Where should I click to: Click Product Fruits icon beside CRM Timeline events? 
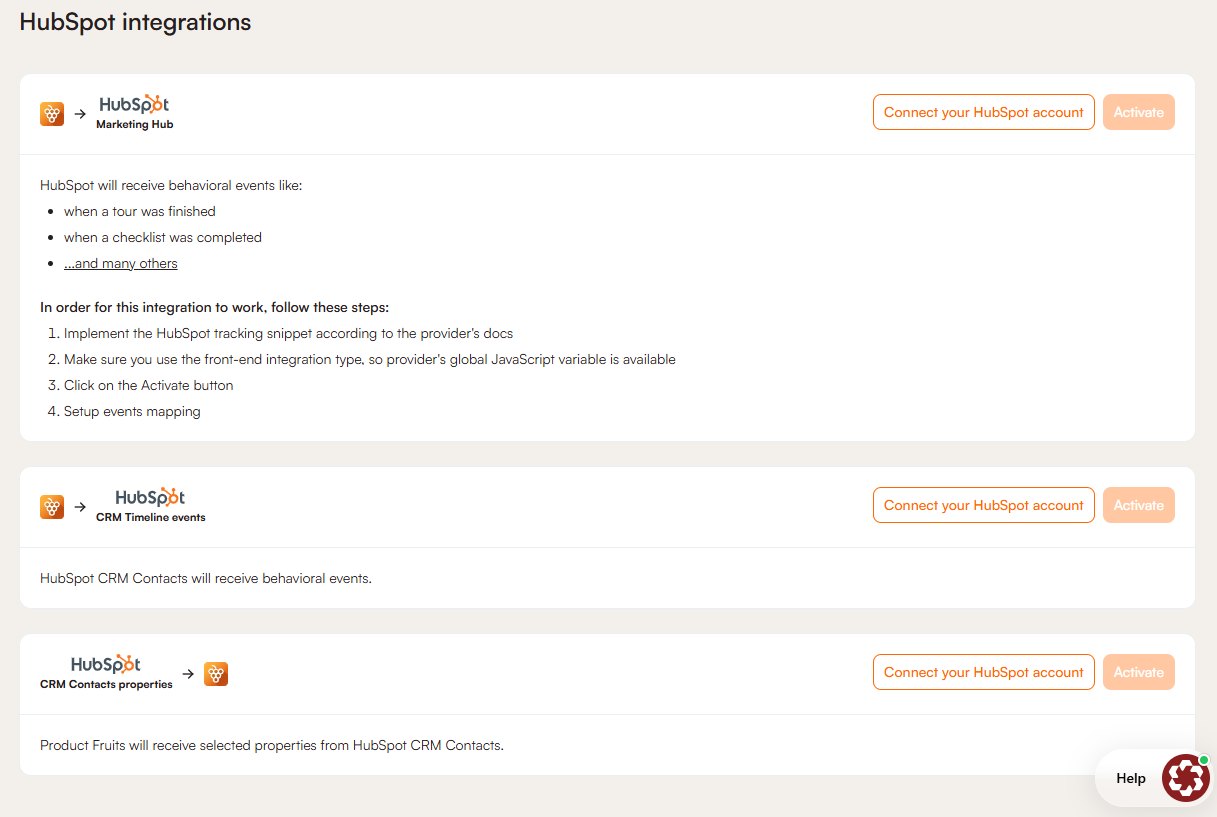[x=52, y=507]
